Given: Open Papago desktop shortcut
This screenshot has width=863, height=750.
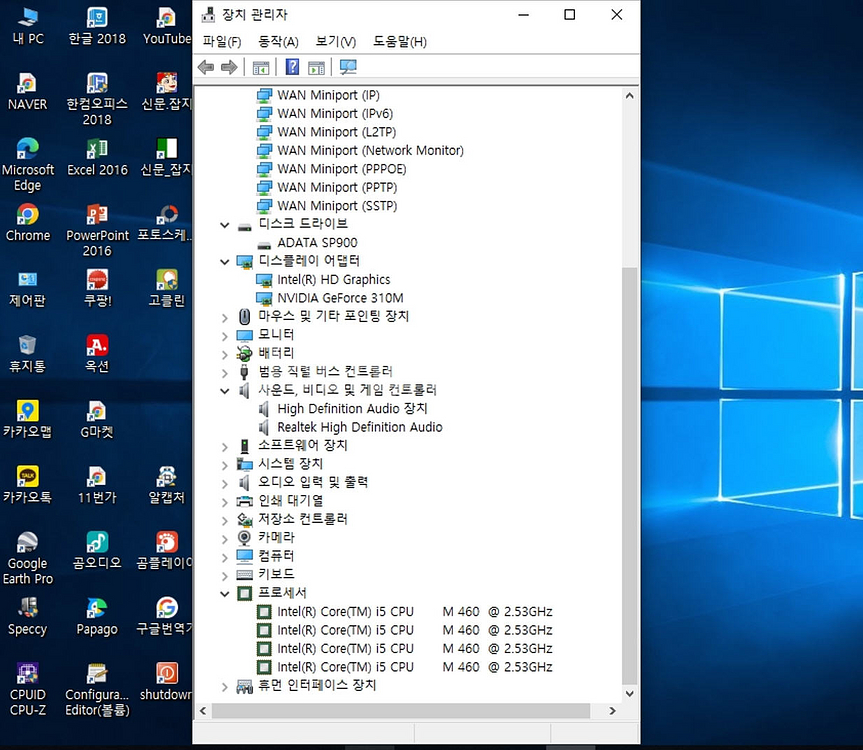Looking at the screenshot, I should coord(97,616).
